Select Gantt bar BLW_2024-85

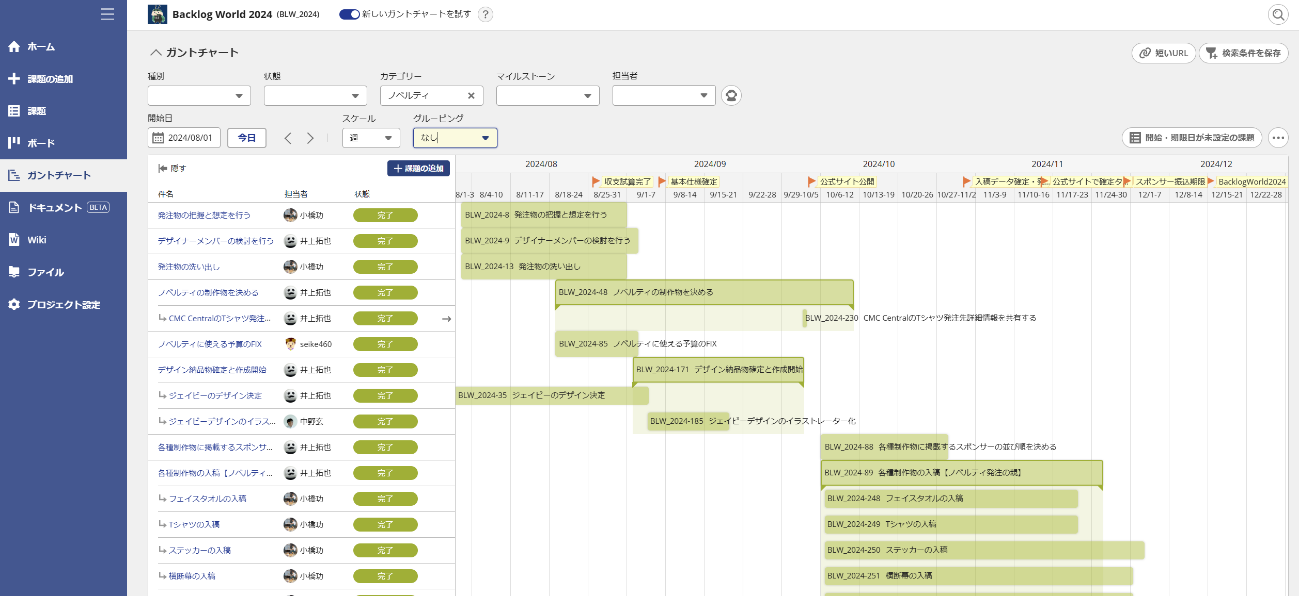(x=596, y=344)
